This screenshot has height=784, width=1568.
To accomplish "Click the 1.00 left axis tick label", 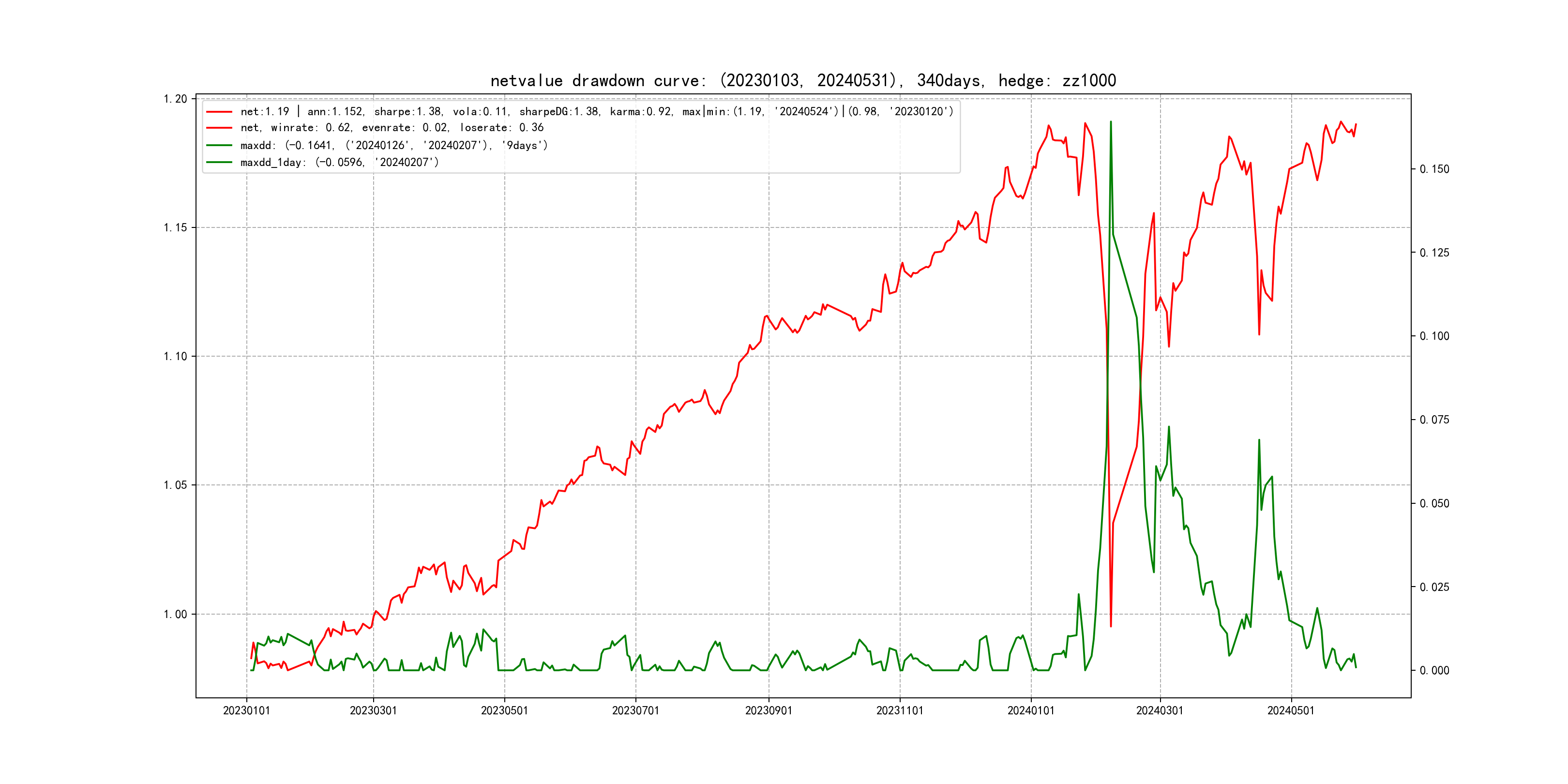I will point(175,614).
